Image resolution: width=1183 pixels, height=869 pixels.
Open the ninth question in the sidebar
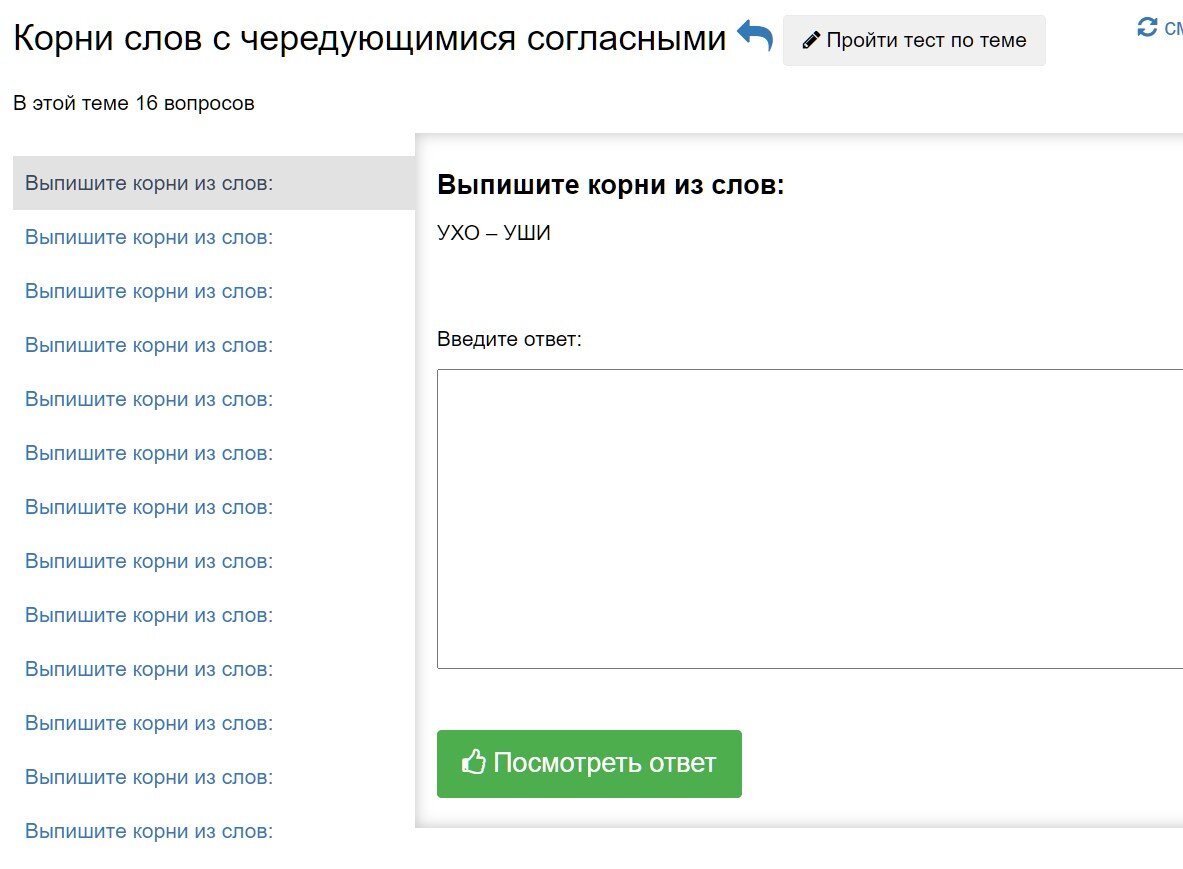point(147,615)
